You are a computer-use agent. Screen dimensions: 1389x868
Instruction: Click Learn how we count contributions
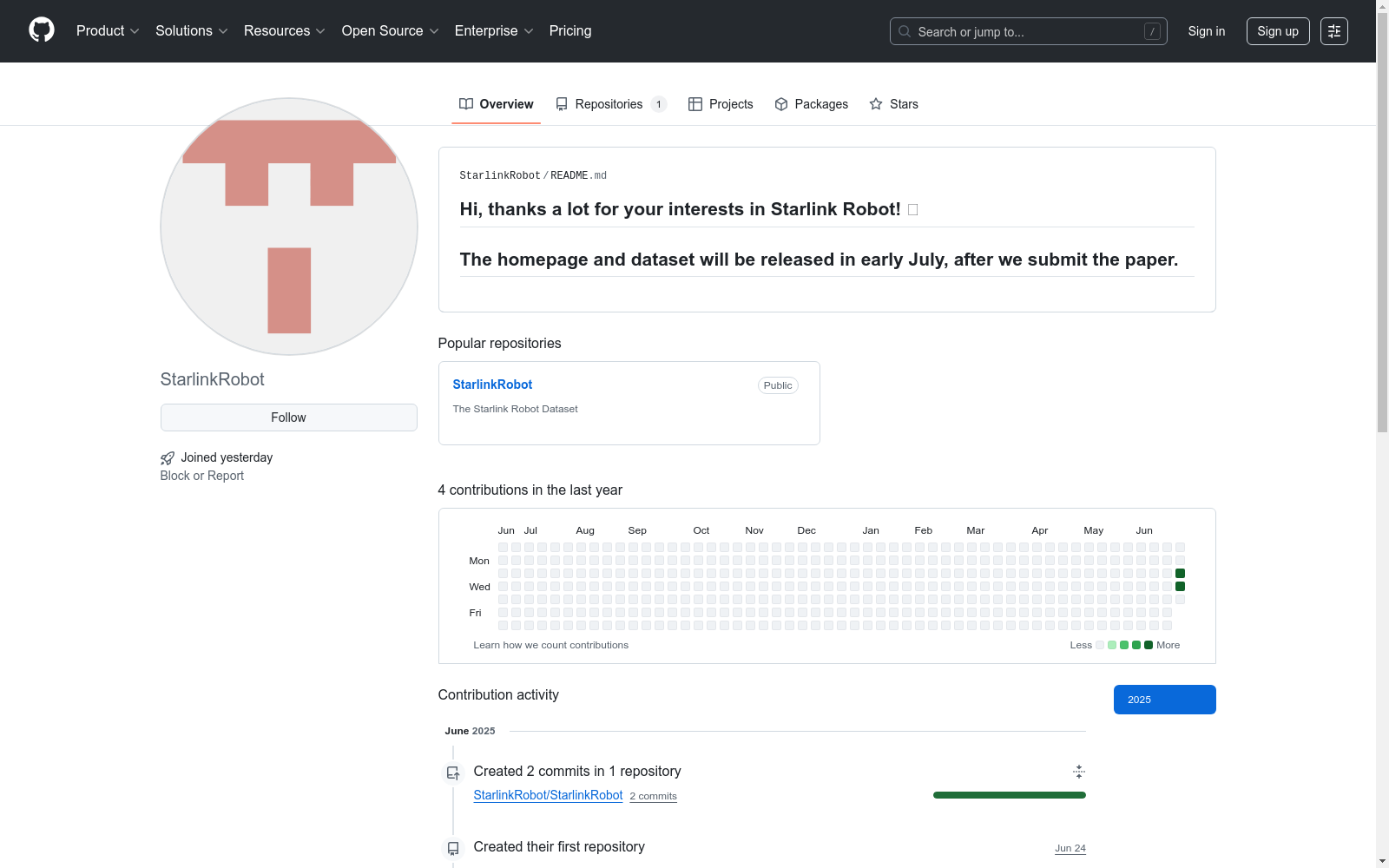[x=550, y=645]
